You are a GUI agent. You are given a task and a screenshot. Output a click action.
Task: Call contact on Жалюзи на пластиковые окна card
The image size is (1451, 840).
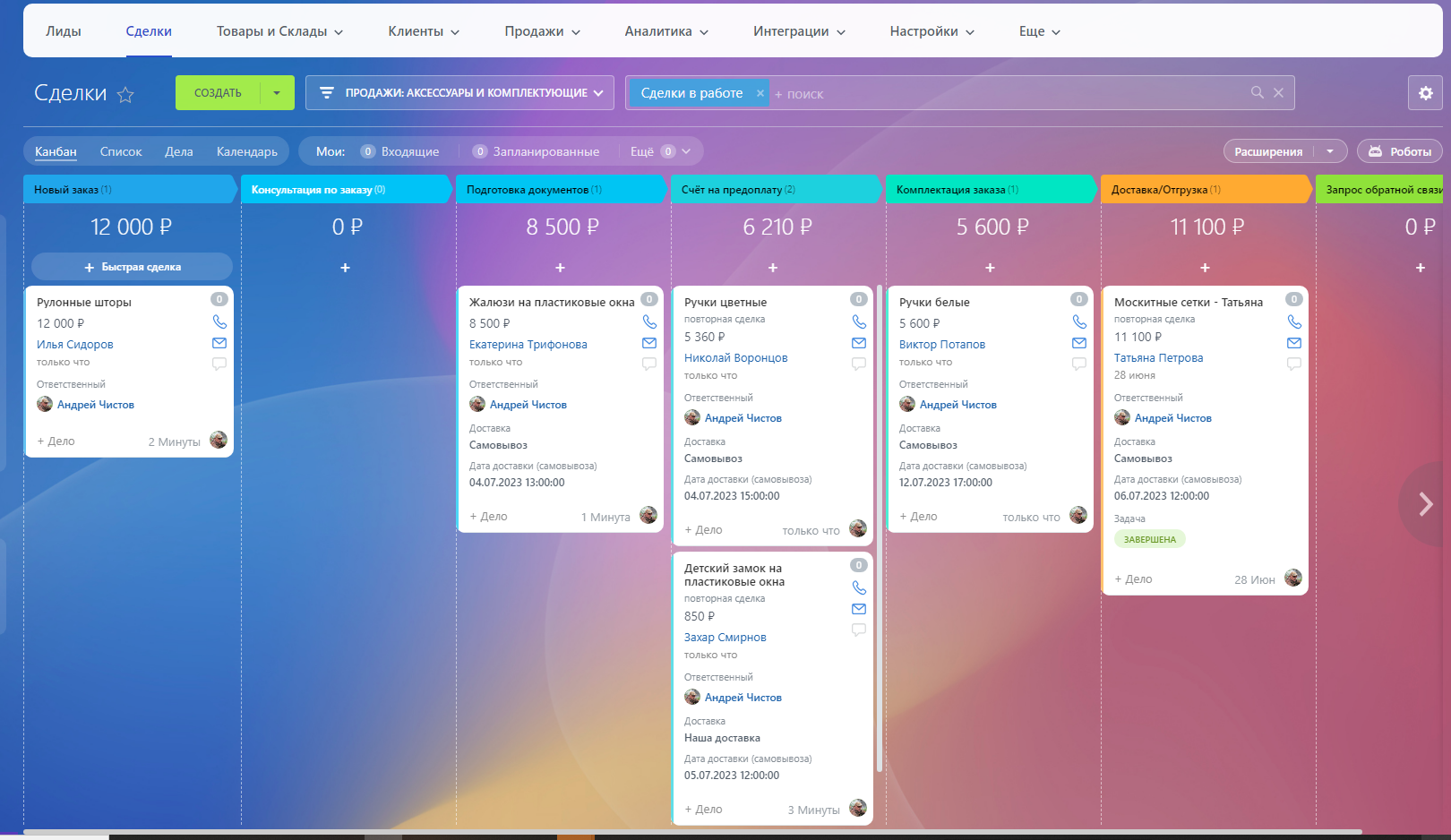[x=649, y=321]
